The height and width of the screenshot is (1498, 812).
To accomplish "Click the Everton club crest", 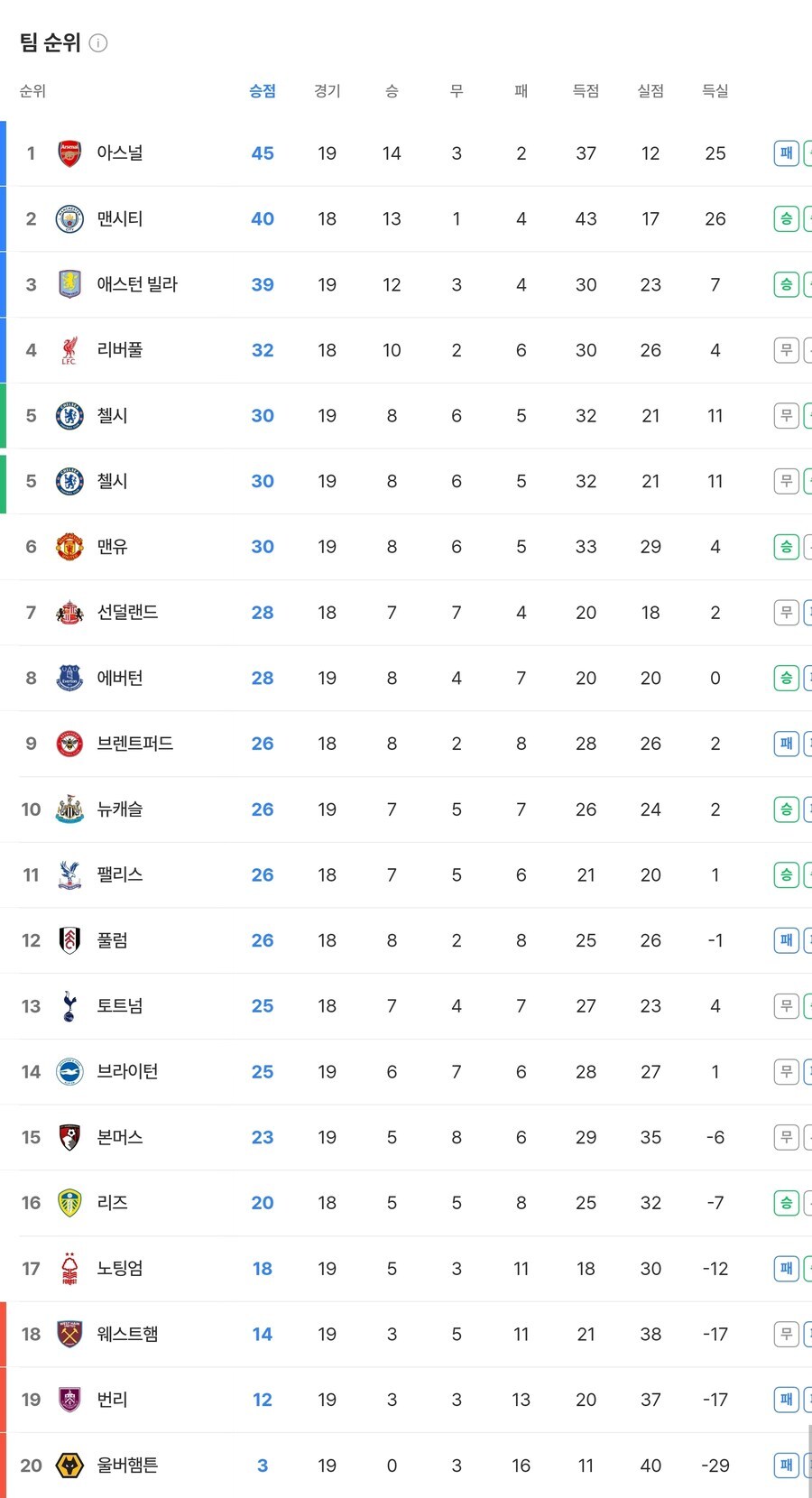I will tap(68, 678).
